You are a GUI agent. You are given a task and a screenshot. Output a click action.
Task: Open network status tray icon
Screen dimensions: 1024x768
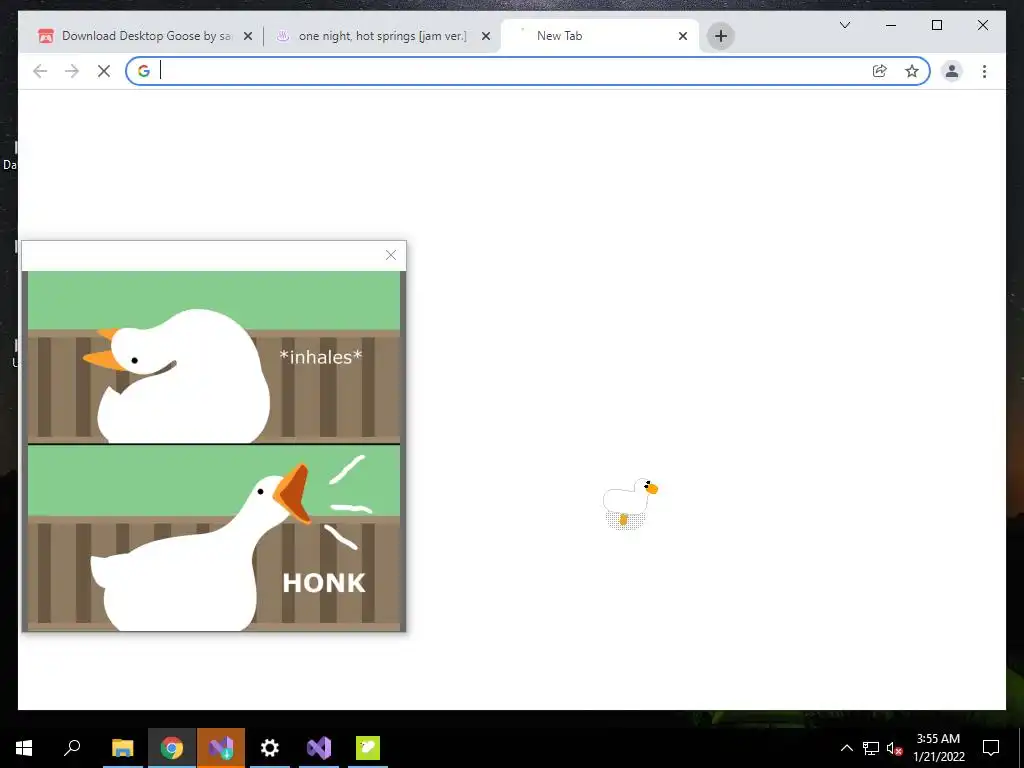(871, 748)
